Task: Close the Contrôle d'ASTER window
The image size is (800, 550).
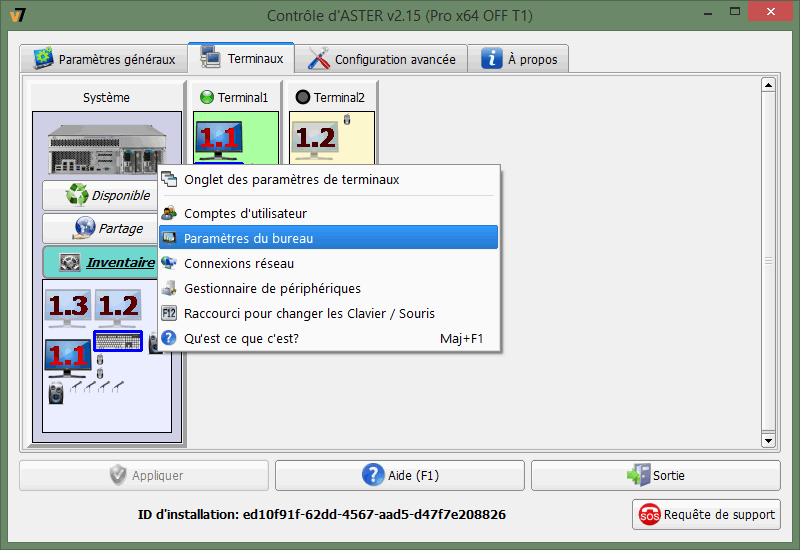Action: 770,12
